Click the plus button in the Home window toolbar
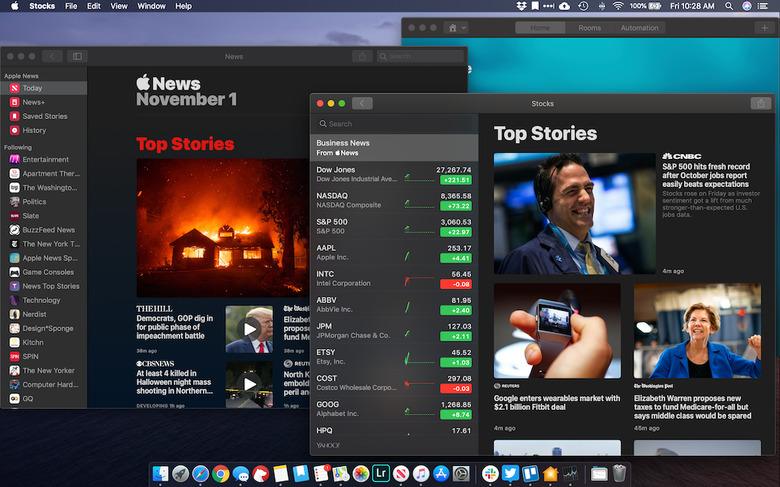Screen dimensions: 780x487 tap(765, 28)
